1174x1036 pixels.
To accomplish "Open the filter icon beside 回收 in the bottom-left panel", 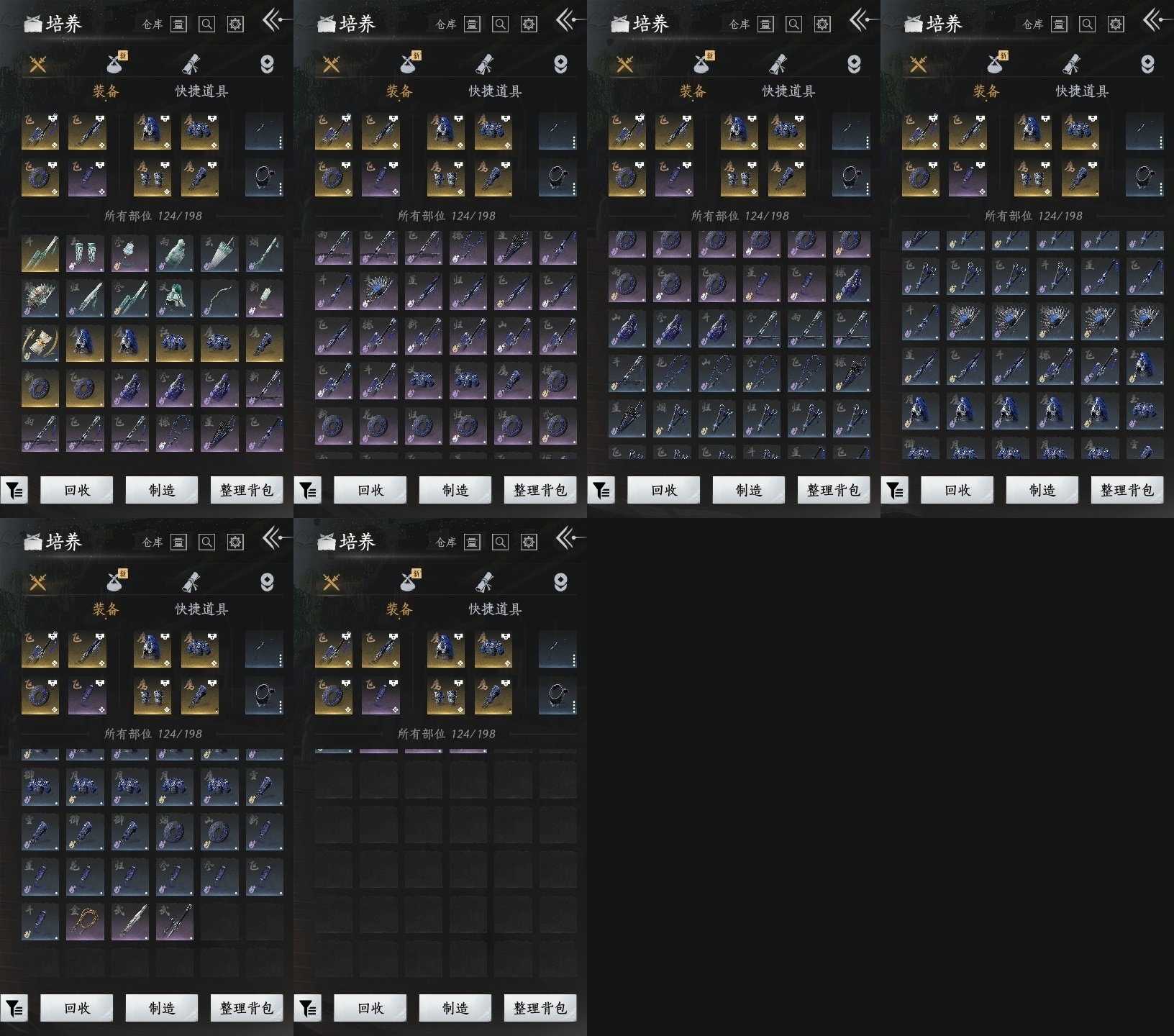I will point(14,1009).
